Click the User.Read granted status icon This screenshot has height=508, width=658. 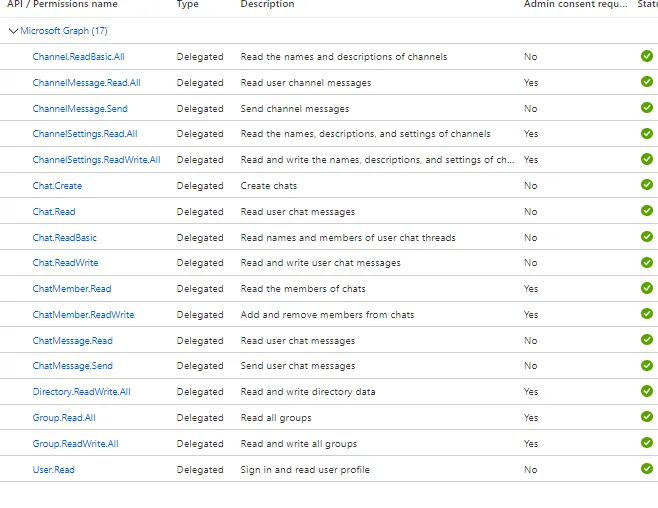[647, 469]
